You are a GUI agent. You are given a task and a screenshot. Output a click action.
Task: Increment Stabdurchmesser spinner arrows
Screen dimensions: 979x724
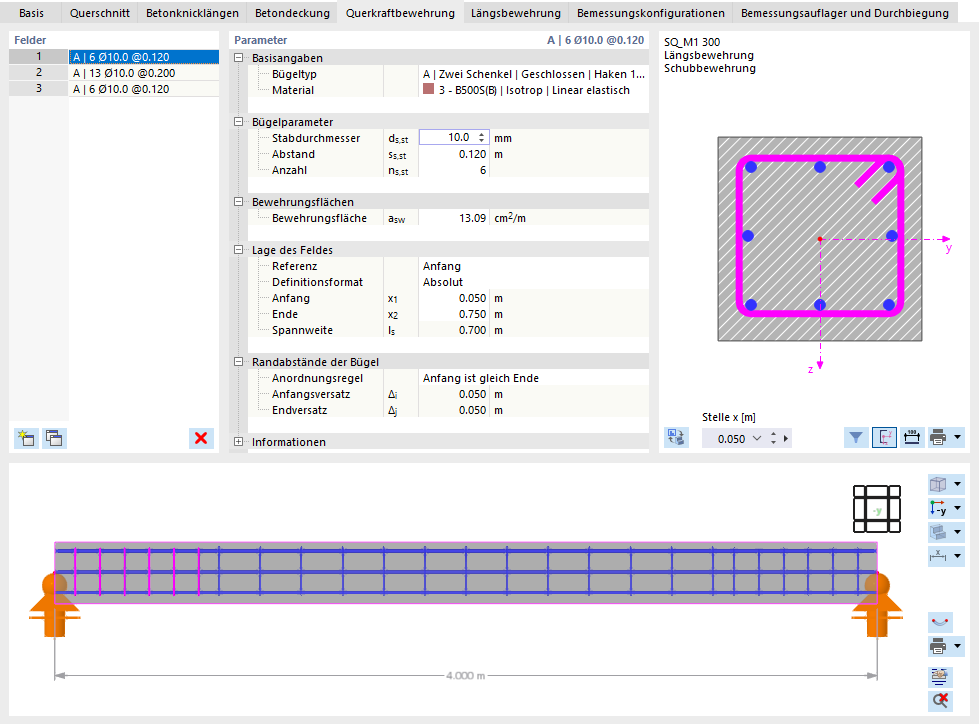481,137
